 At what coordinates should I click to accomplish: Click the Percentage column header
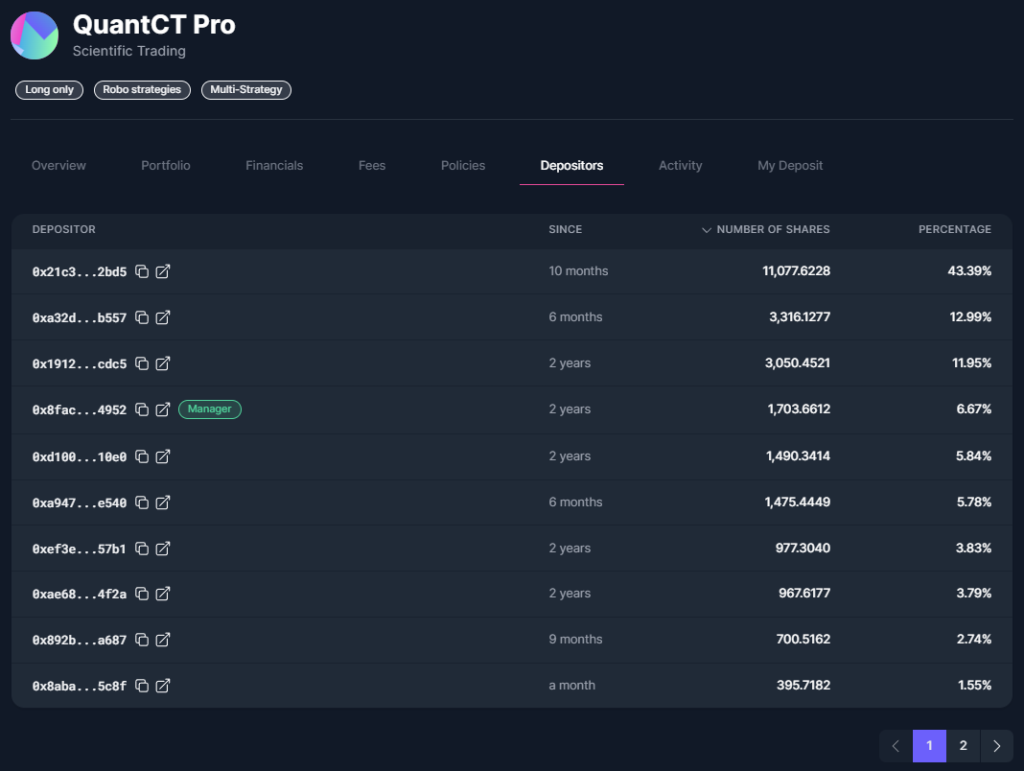954,230
